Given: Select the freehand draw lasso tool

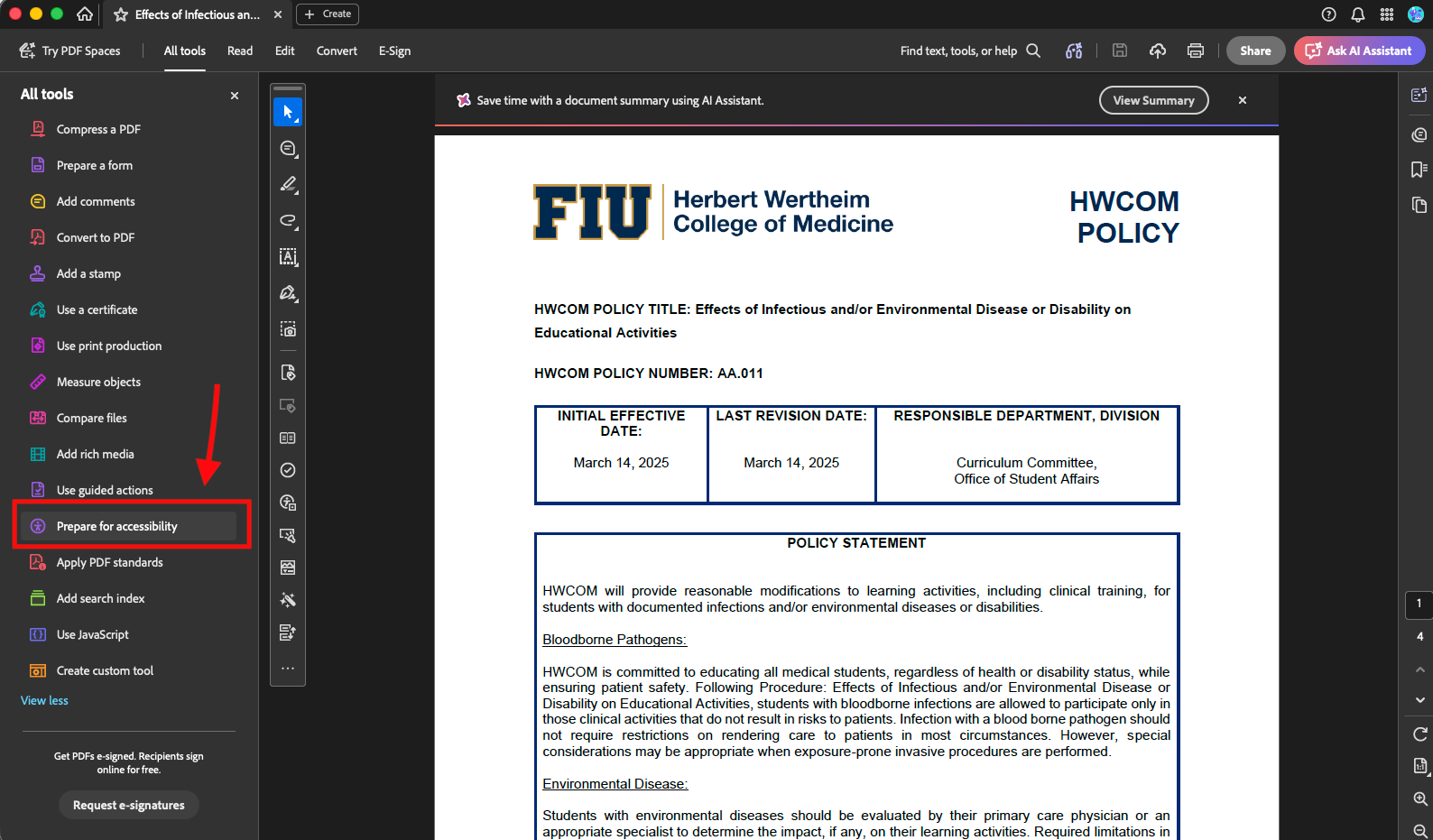Looking at the screenshot, I should pos(288,220).
